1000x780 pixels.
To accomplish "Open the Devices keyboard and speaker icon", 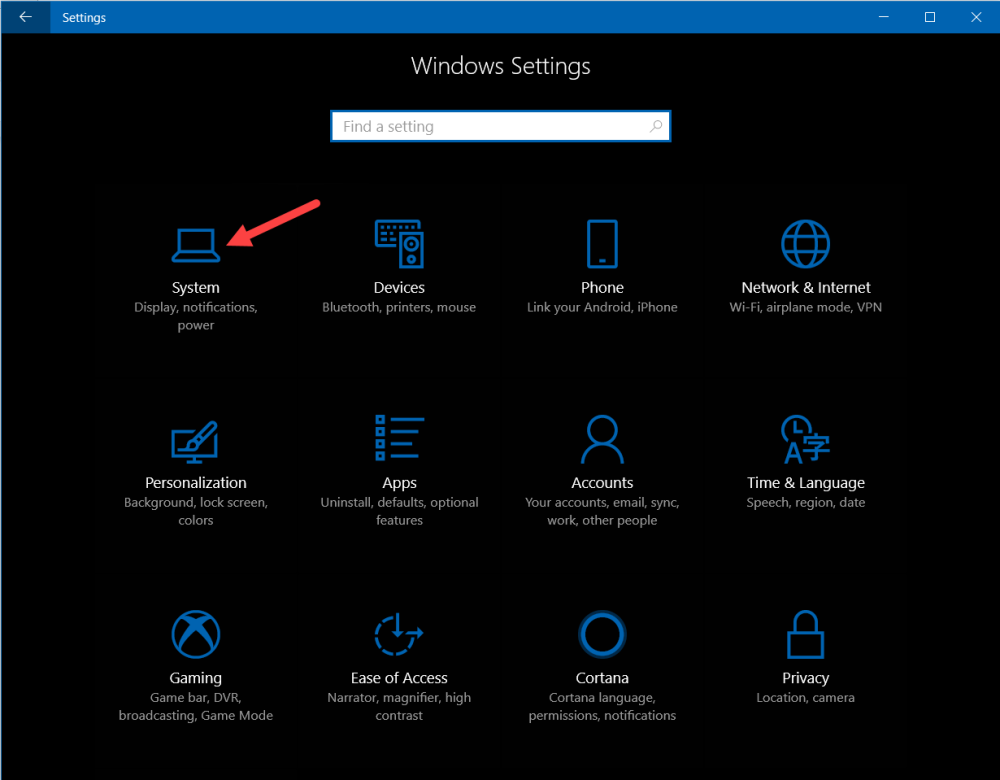I will [x=399, y=244].
